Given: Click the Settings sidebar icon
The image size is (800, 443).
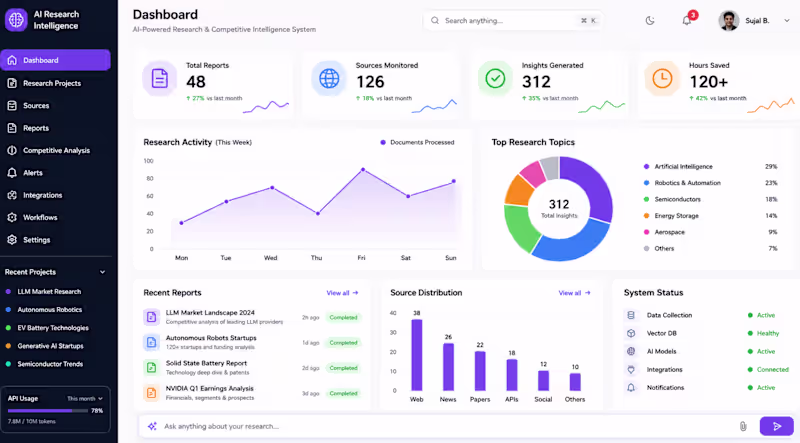Looking at the screenshot, I should 12,240.
